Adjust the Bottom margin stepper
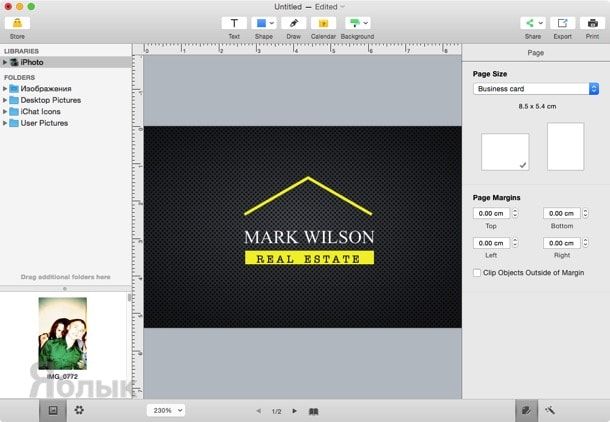The width and height of the screenshot is (610, 422). point(585,213)
